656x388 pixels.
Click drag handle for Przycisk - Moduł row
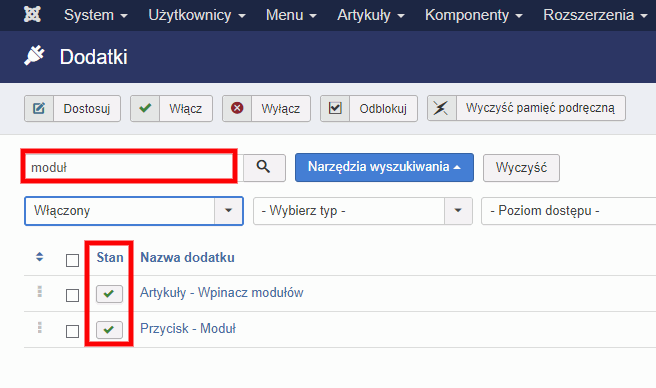tap(40, 327)
